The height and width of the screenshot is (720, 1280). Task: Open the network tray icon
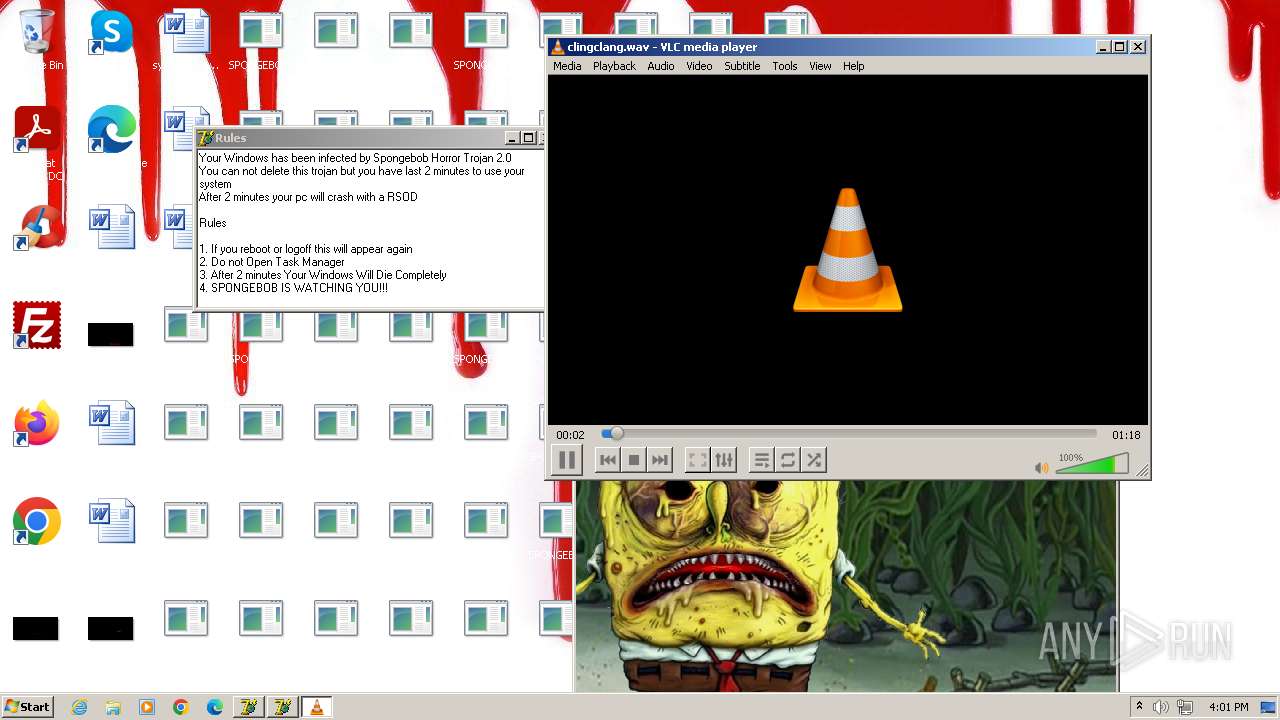tap(1185, 707)
